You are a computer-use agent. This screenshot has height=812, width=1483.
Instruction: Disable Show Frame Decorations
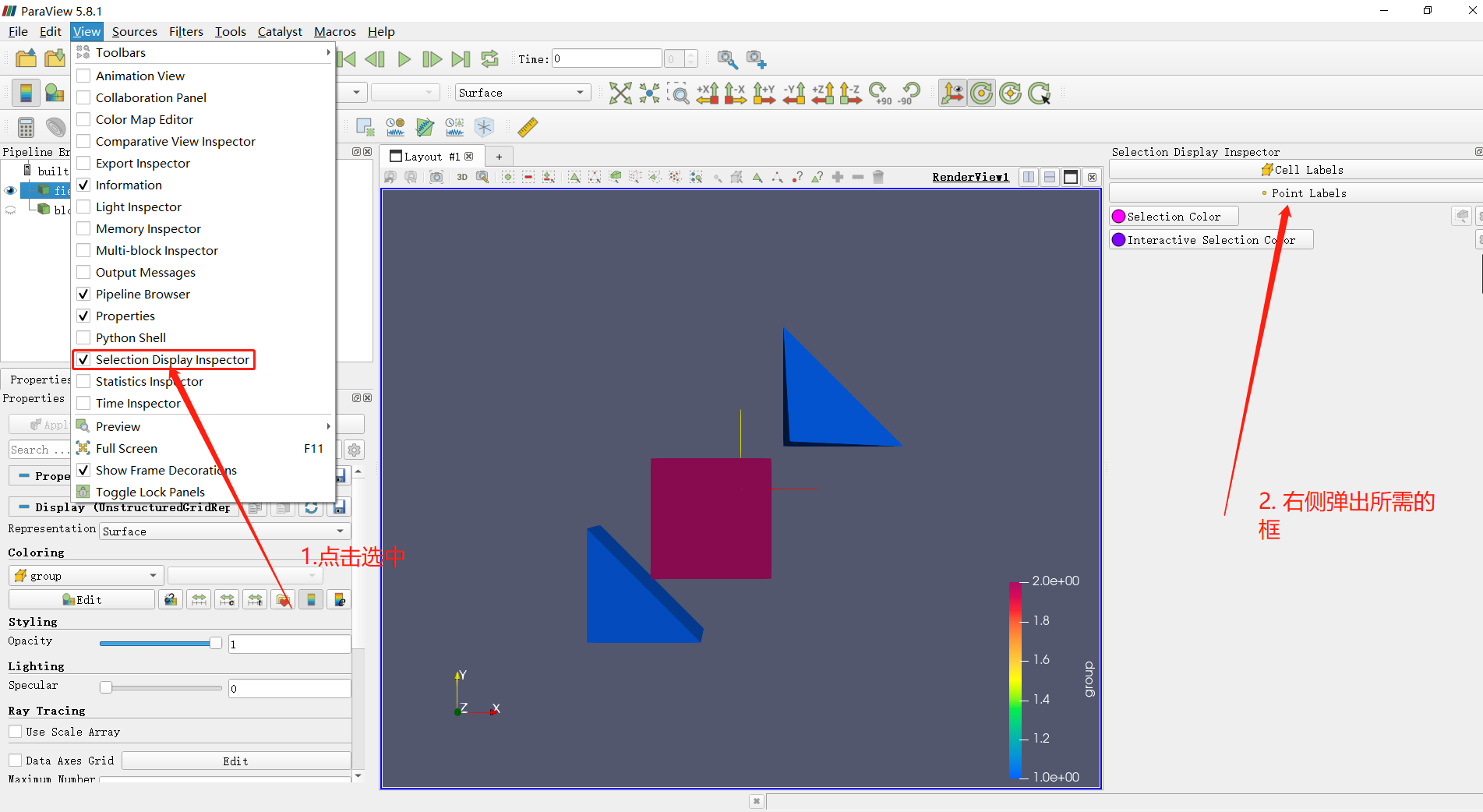point(84,470)
